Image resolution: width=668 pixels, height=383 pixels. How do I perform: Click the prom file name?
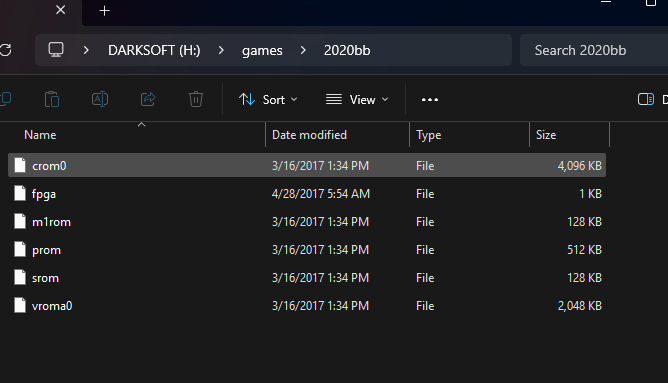46,251
